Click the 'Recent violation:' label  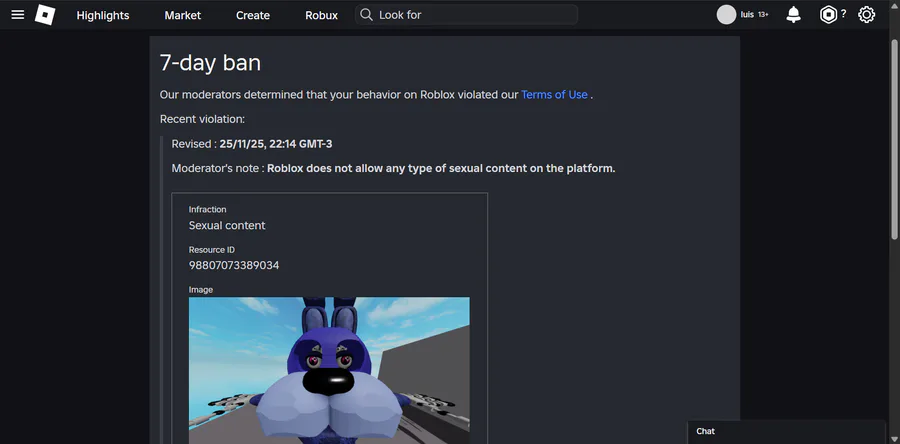(202, 119)
